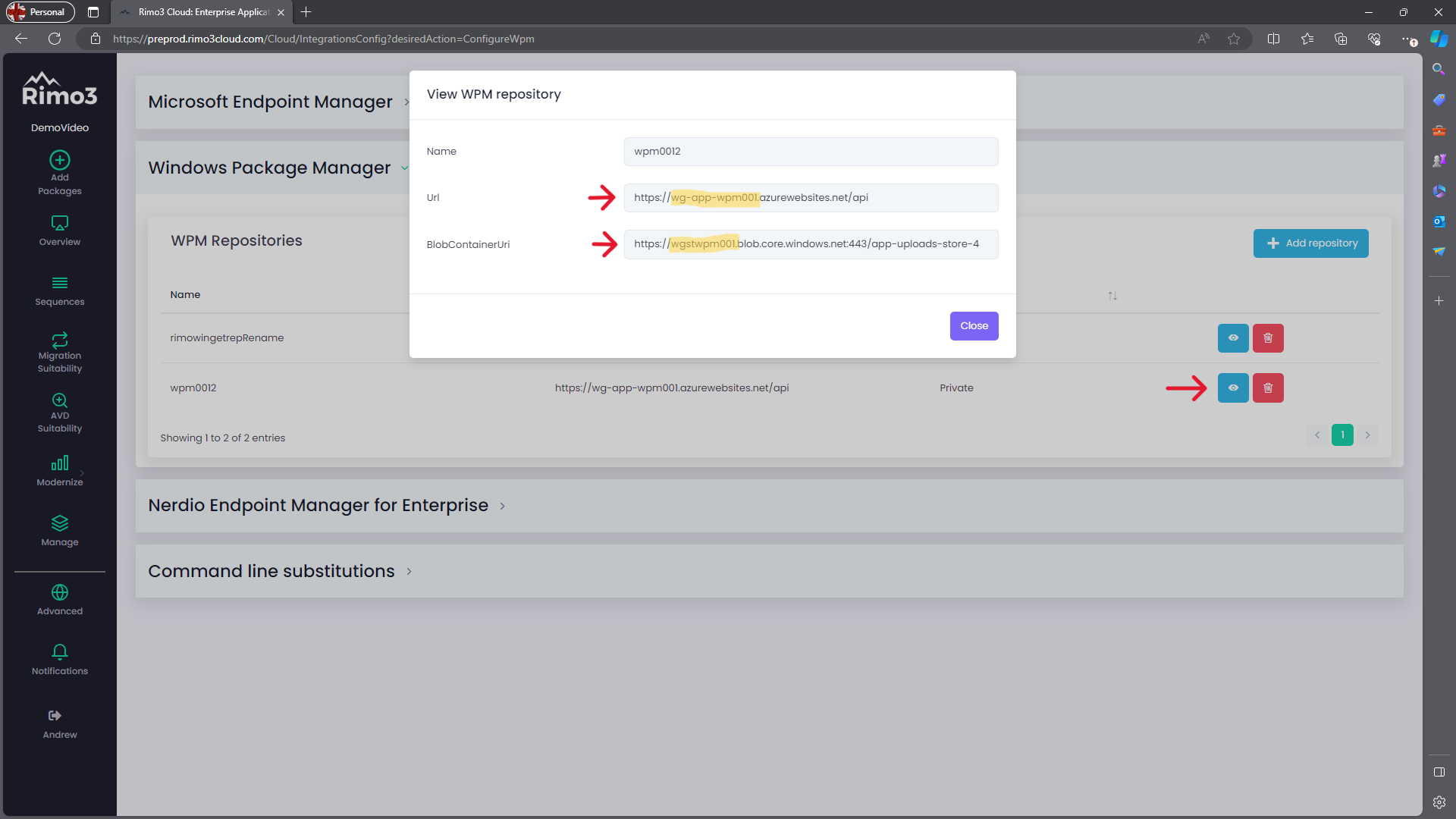Sort repositories by the Name column
This screenshot has width=1456, height=819.
(185, 295)
